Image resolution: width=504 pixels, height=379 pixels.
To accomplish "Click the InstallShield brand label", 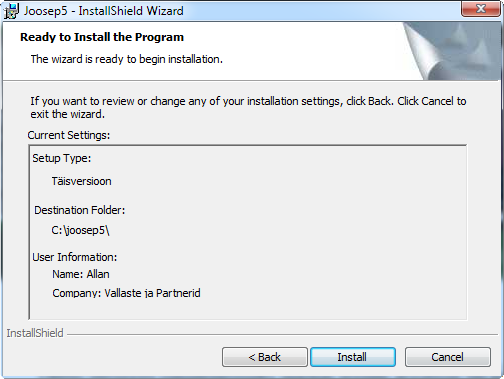I will coord(35,333).
